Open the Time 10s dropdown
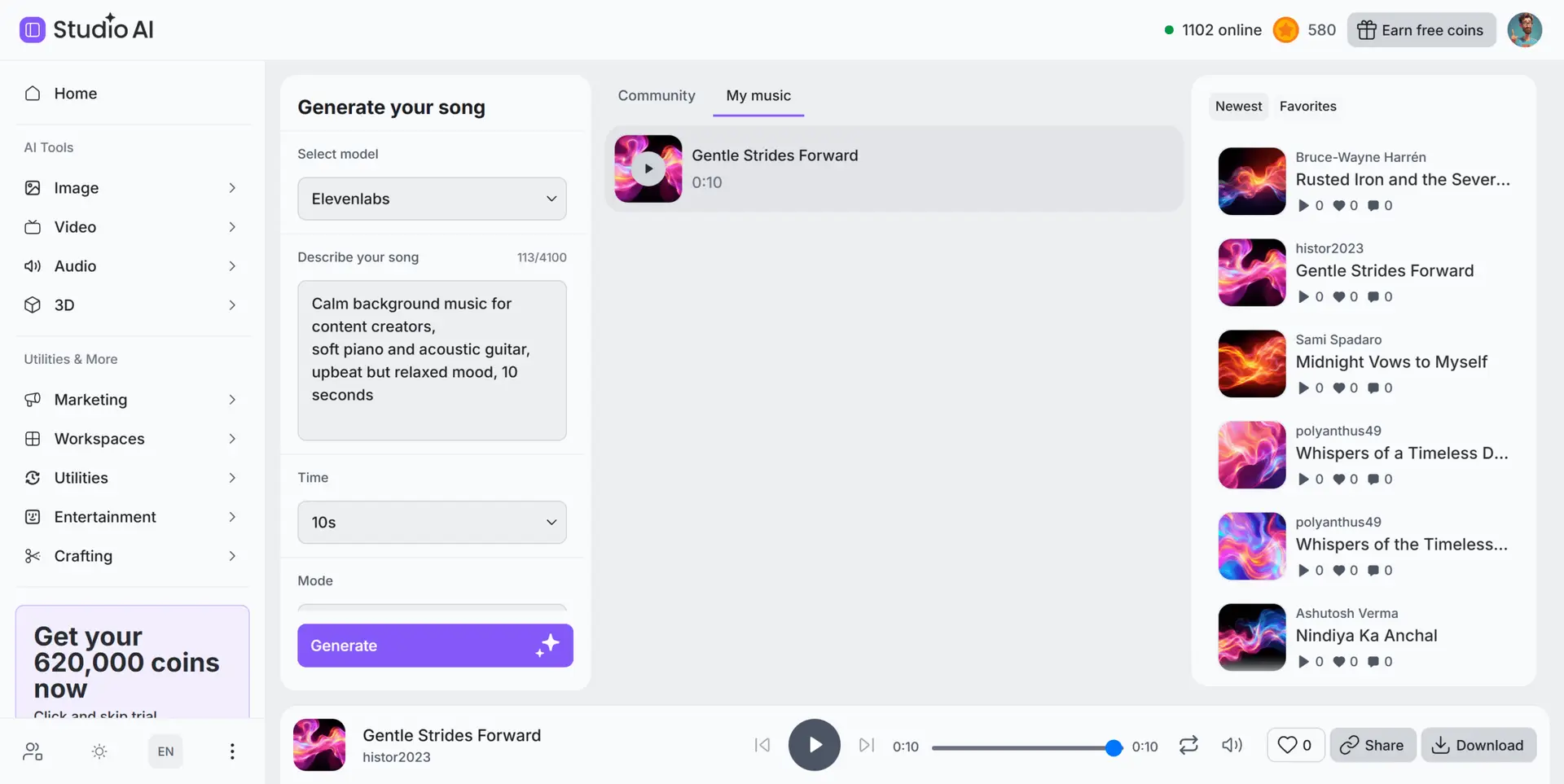 pos(432,522)
